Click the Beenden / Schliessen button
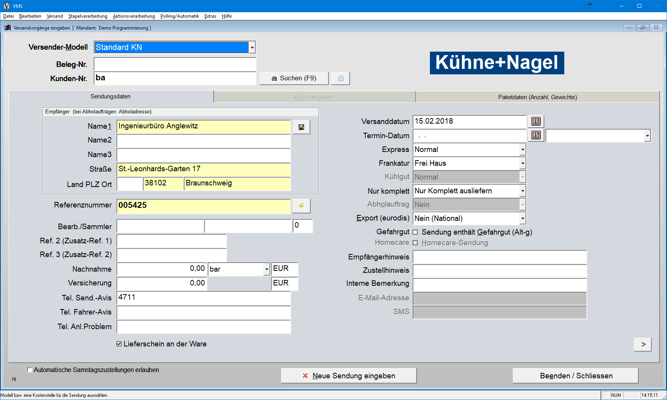This screenshot has height=400, width=667. (576, 376)
